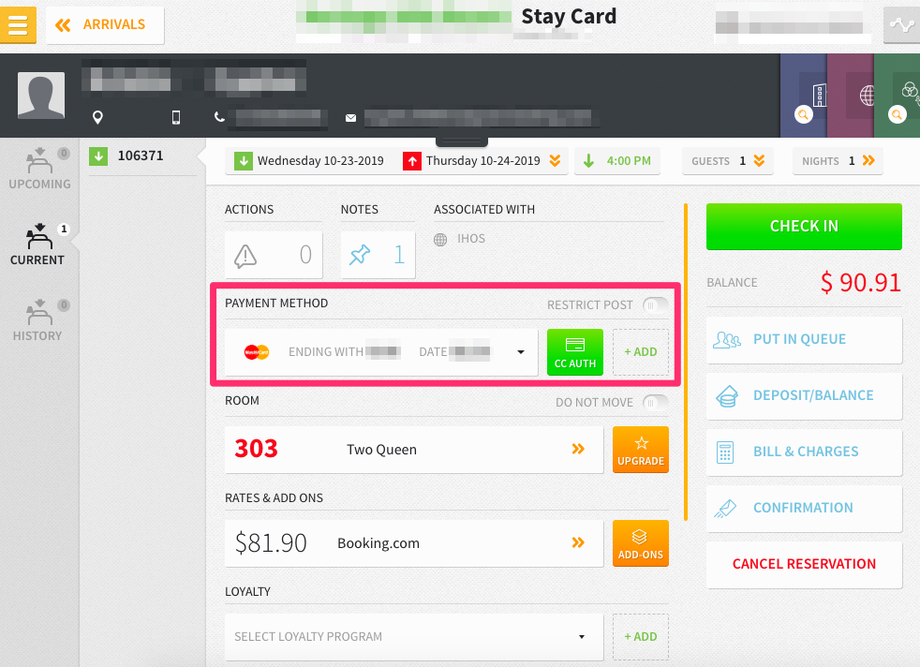This screenshot has height=667, width=920.
Task: Click the guest profile avatar
Action: (x=41, y=95)
